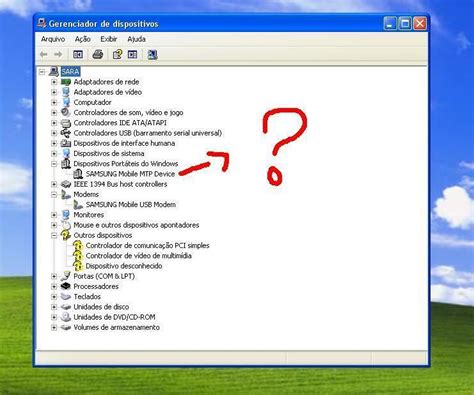Collapse Outros dispositivos node
The height and width of the screenshot is (395, 474).
(54, 235)
